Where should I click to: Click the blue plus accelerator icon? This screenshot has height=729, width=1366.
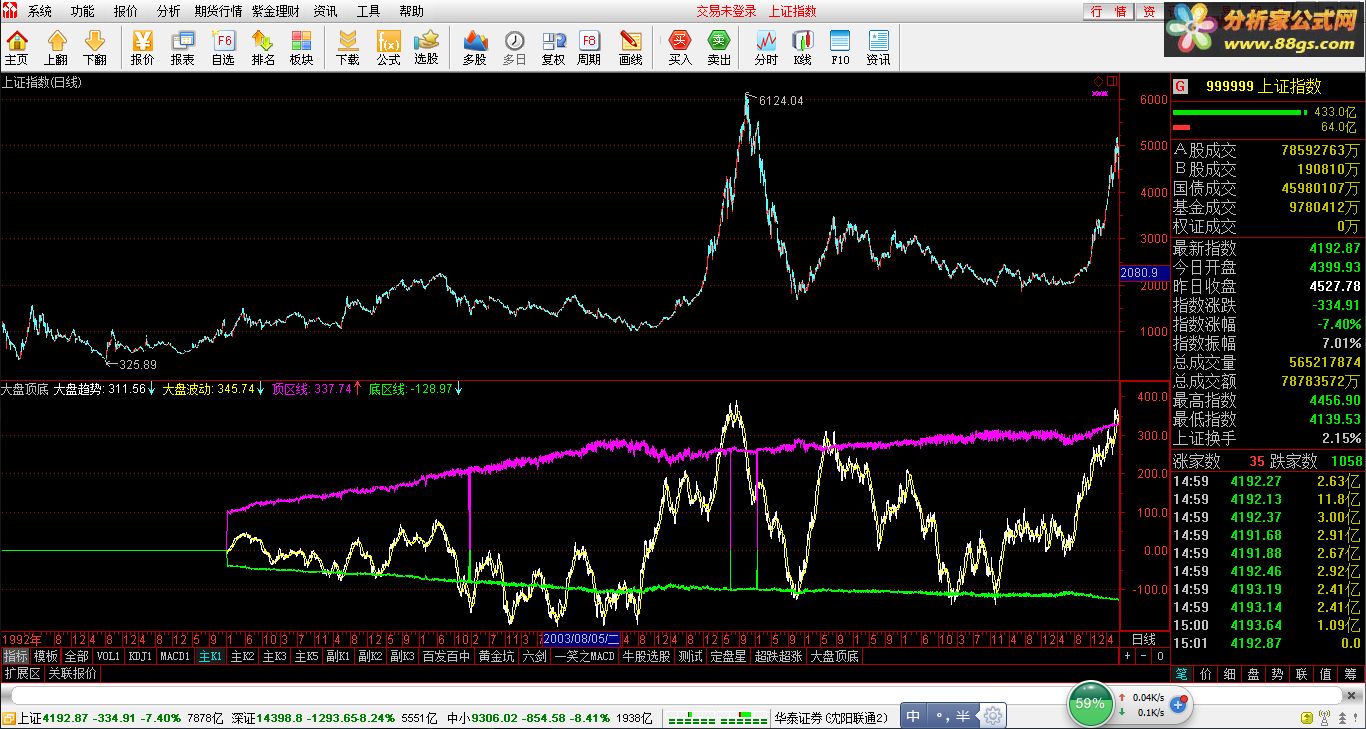(1178, 705)
